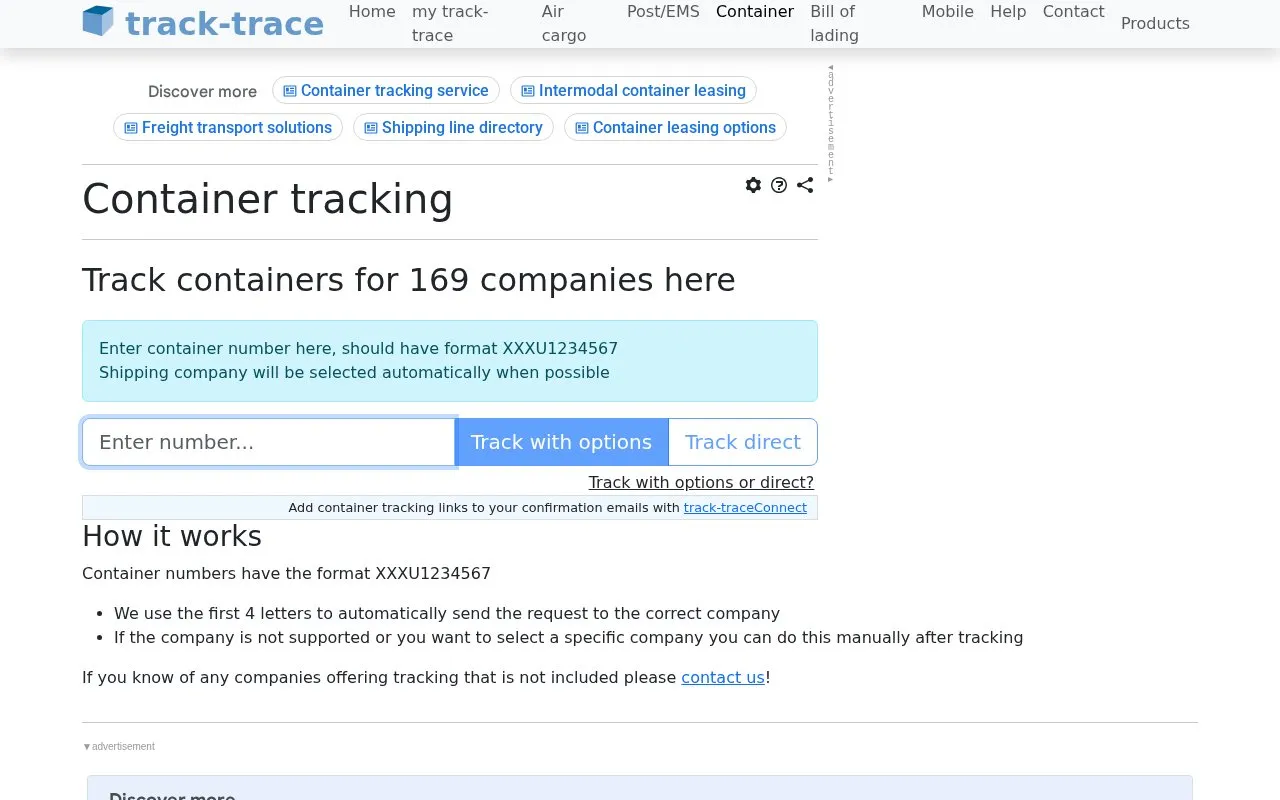The height and width of the screenshot is (800, 1280).
Task: Open the Freight transport solutions chip
Action: [228, 127]
